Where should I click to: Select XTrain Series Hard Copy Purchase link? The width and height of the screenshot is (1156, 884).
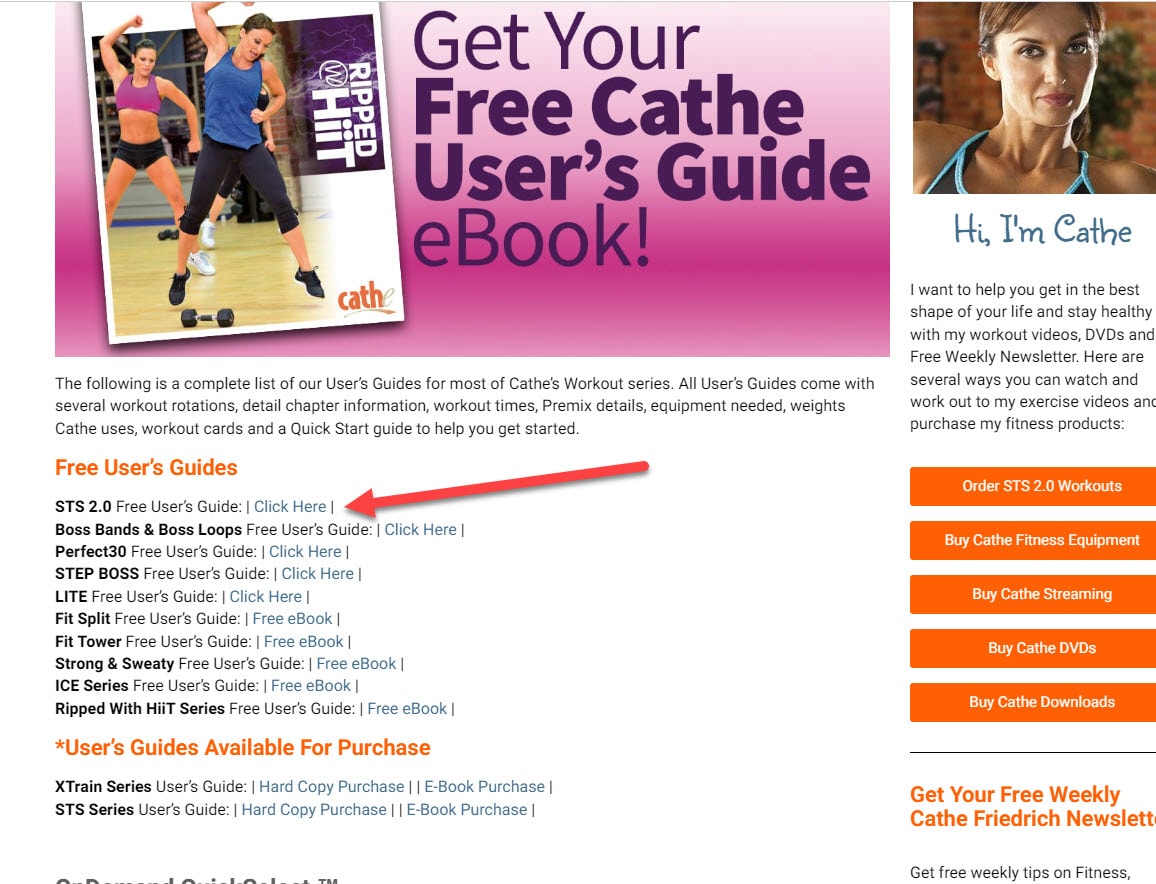click(332, 787)
